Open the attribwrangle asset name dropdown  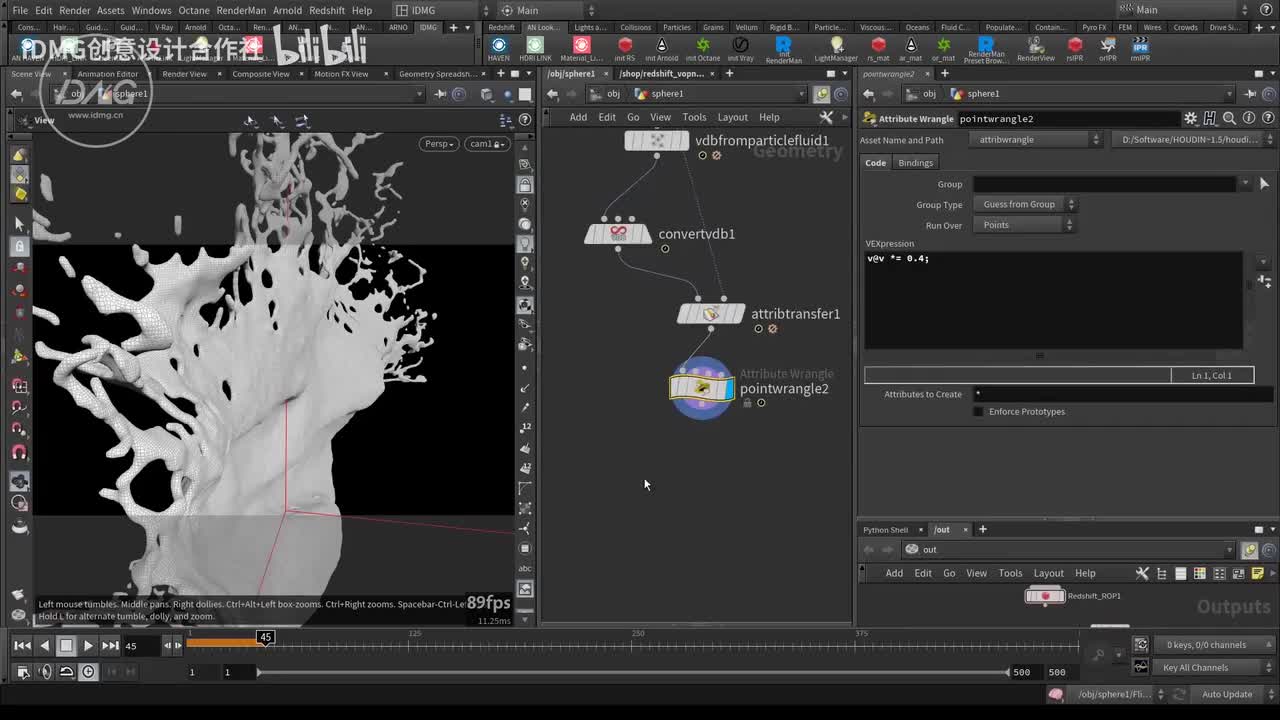pos(1036,140)
